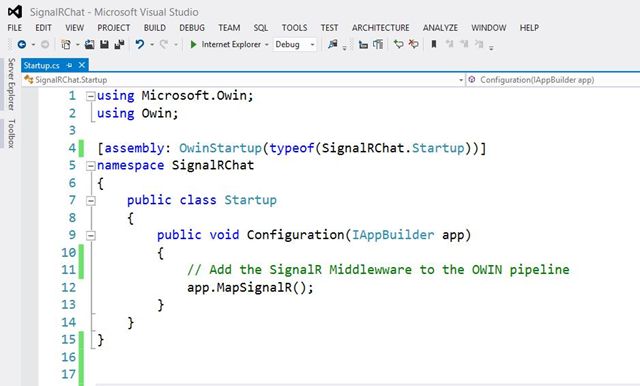Toggle a bookmark with the bookmark icon

click(434, 44)
